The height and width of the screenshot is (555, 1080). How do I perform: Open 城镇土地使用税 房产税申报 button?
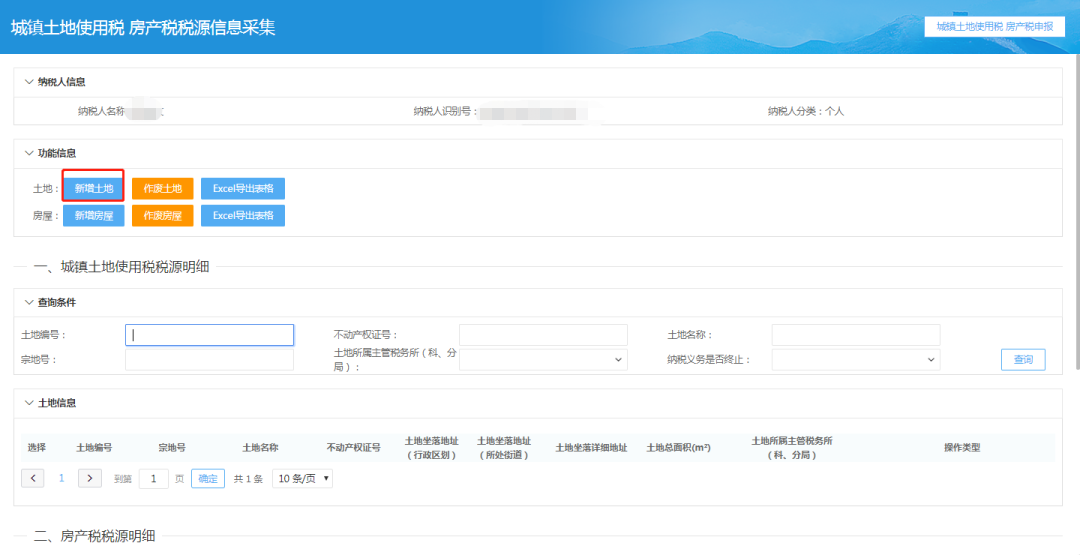click(995, 26)
